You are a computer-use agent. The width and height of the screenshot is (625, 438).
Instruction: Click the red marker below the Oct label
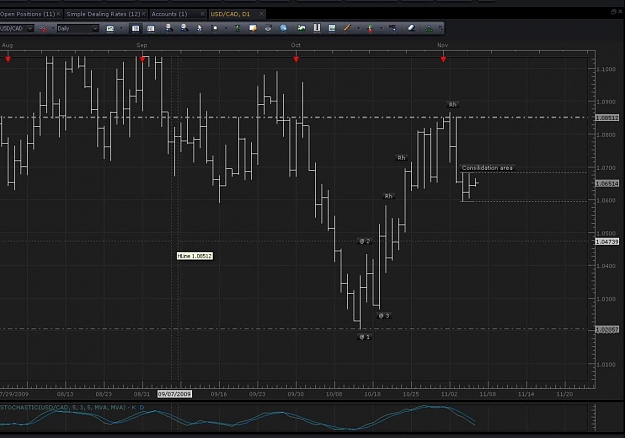pyautogui.click(x=296, y=59)
